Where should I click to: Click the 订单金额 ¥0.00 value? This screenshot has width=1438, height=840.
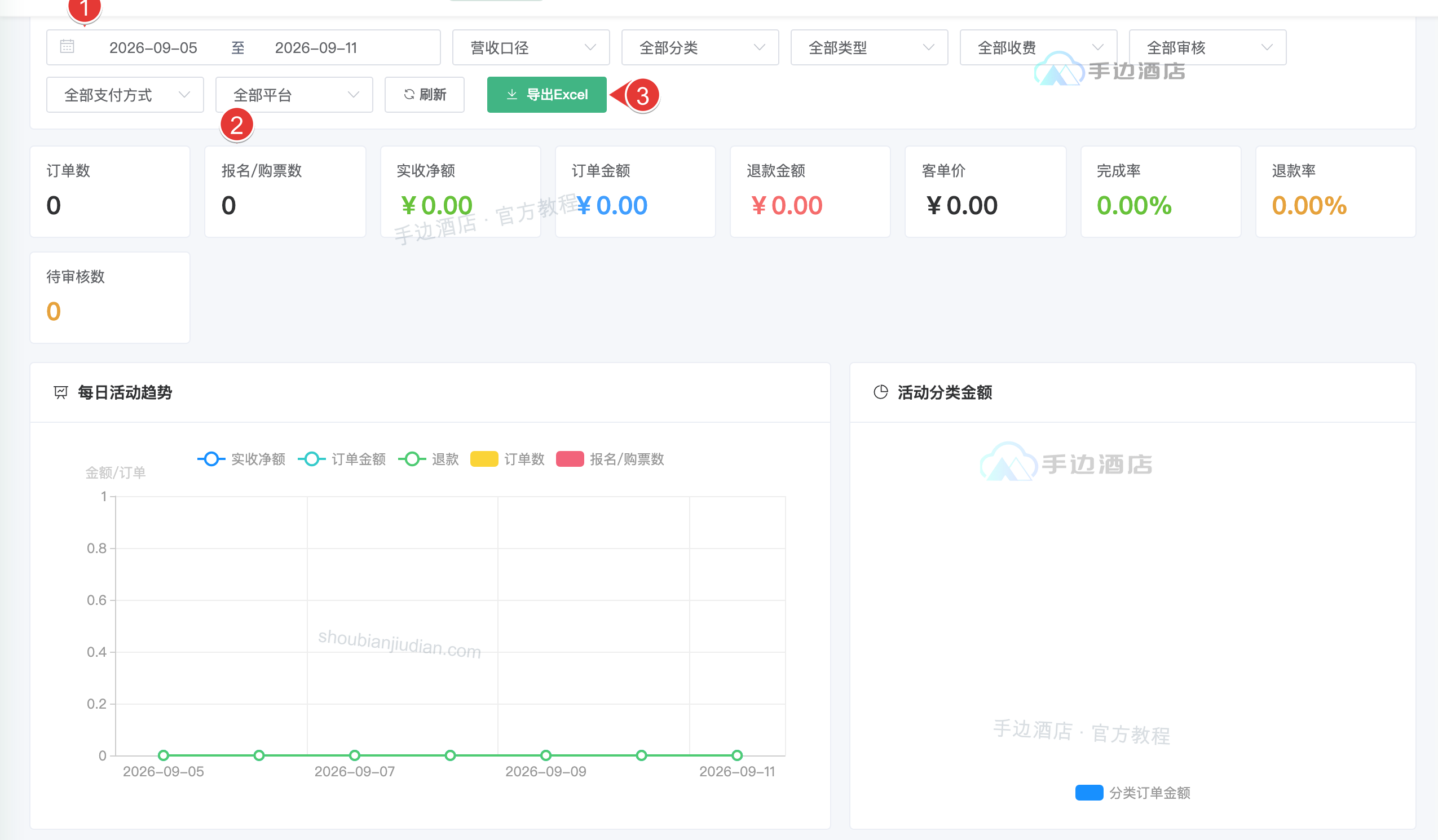tap(612, 205)
